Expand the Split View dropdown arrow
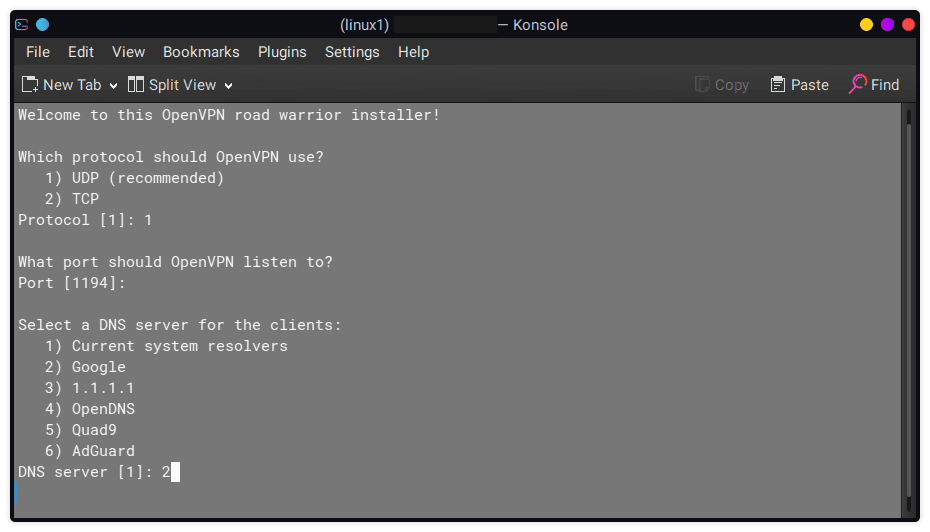The image size is (930, 532). [228, 86]
